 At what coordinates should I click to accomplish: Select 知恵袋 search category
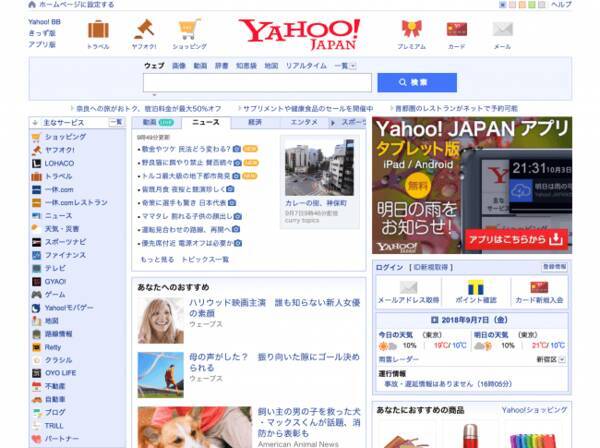246,66
